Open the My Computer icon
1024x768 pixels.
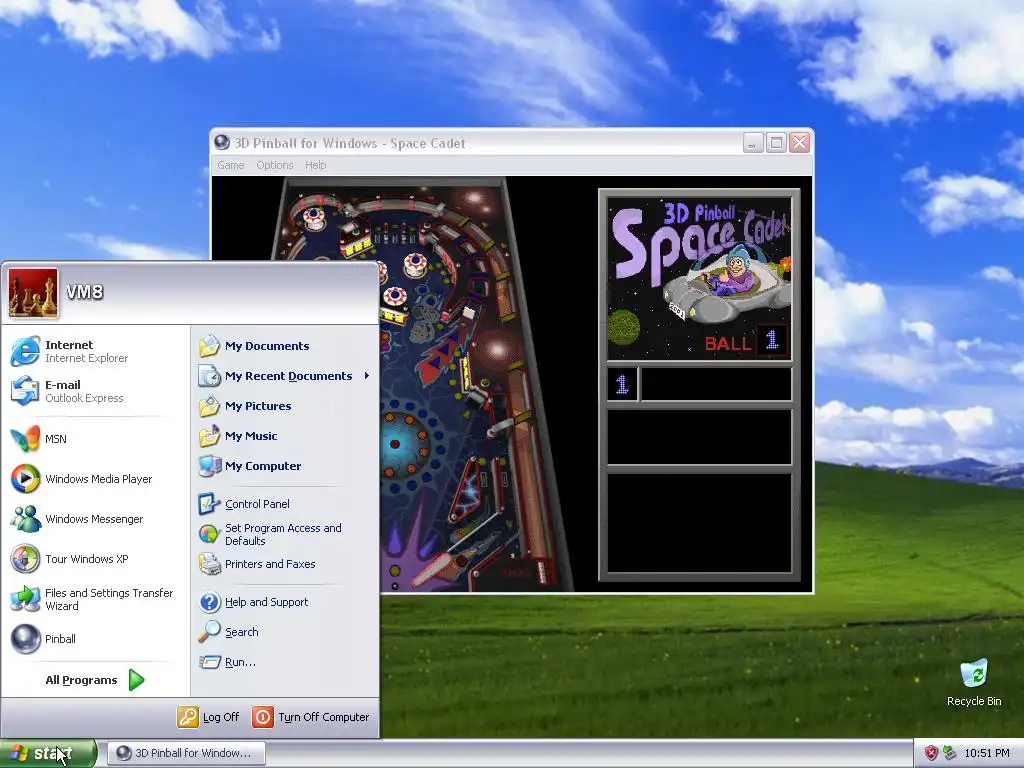click(210, 466)
